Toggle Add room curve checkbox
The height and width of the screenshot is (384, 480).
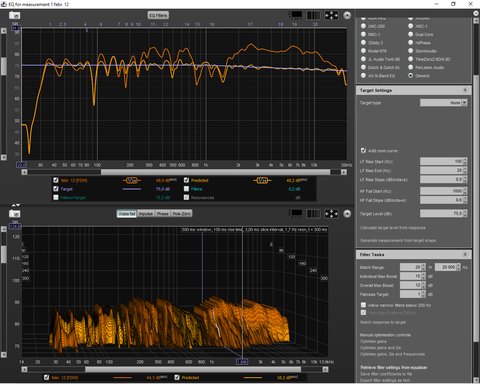coord(363,150)
